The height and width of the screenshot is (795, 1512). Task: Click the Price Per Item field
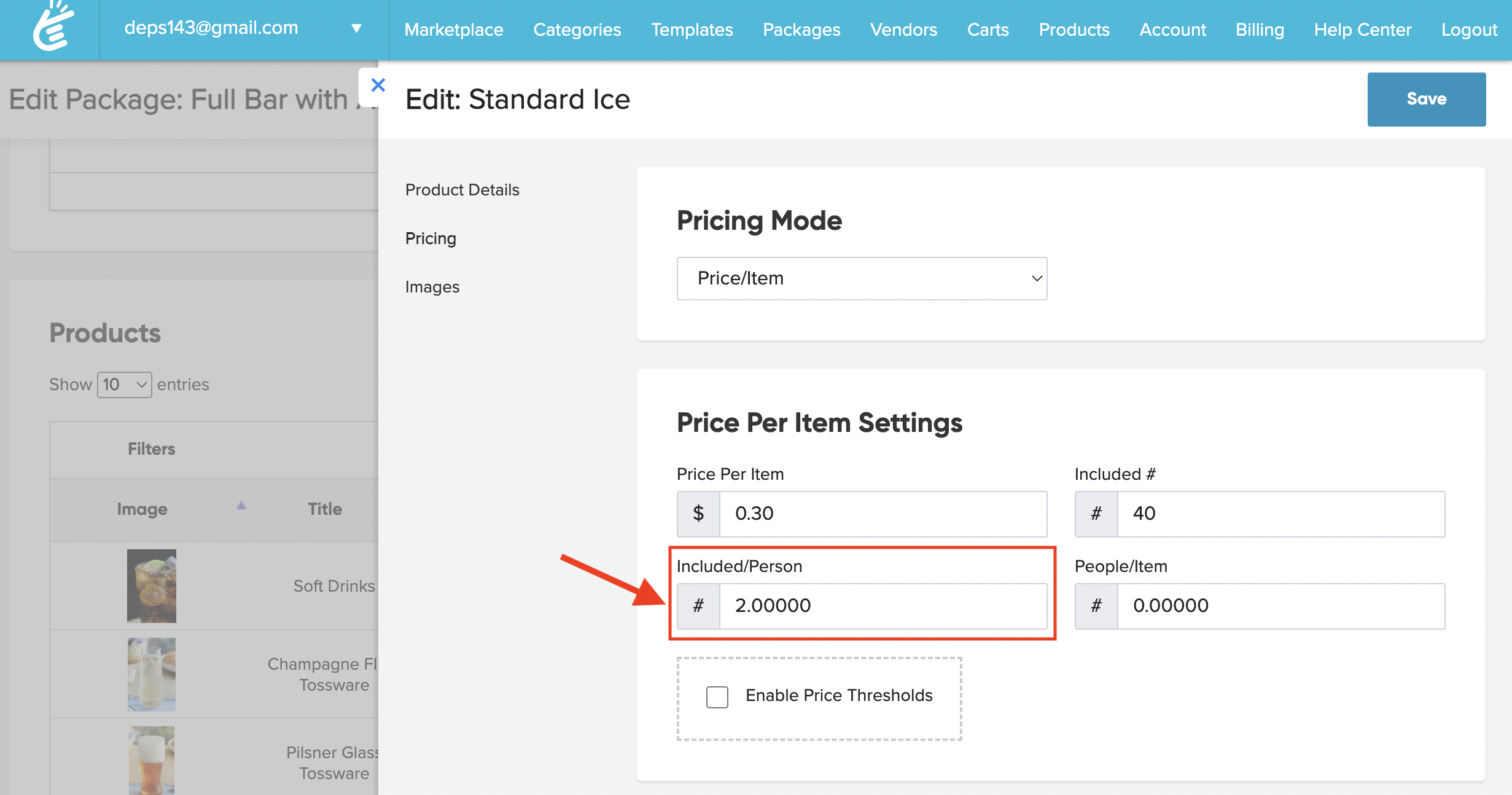tap(882, 514)
